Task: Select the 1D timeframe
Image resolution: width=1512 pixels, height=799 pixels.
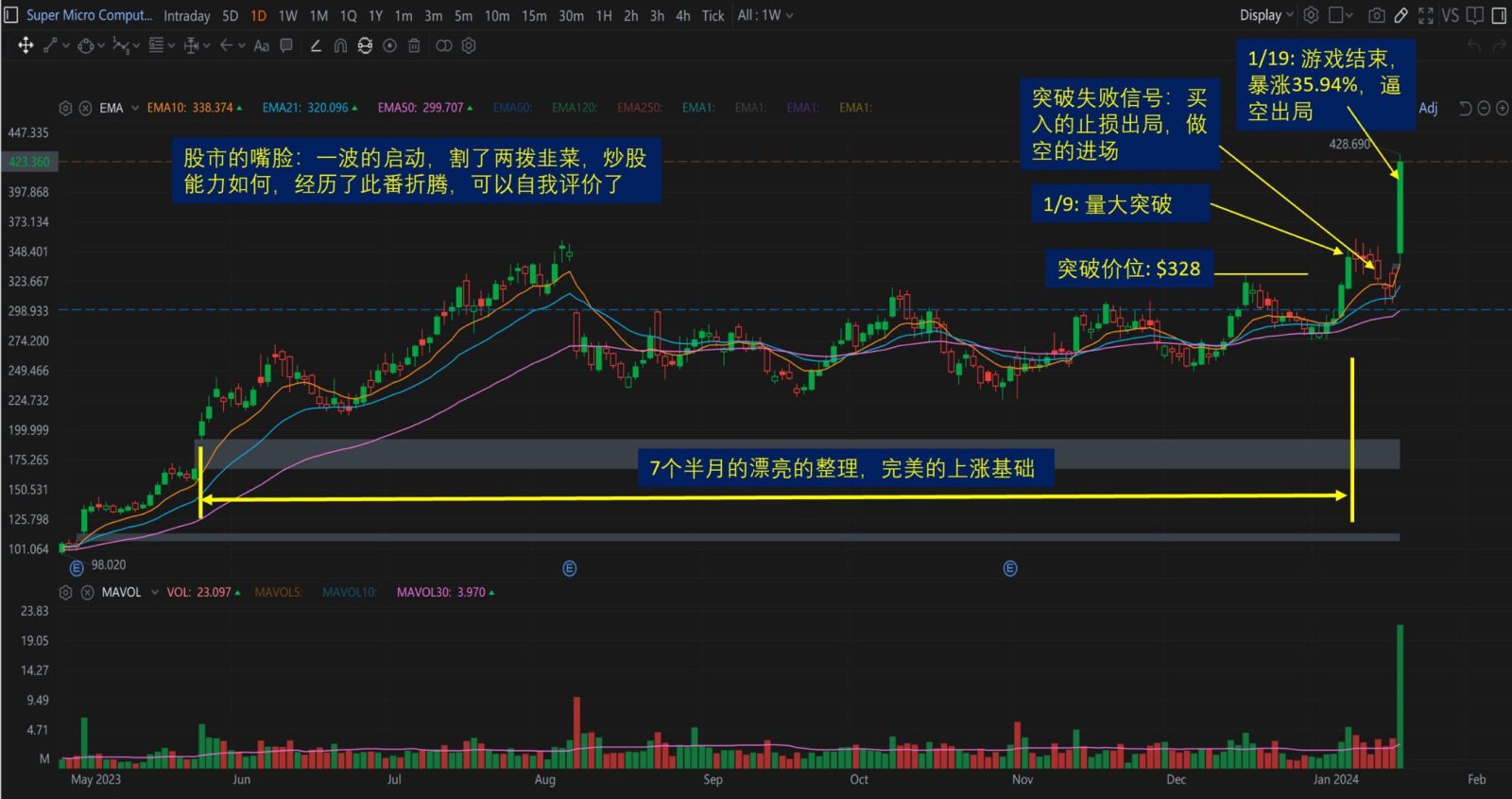Action: (258, 15)
